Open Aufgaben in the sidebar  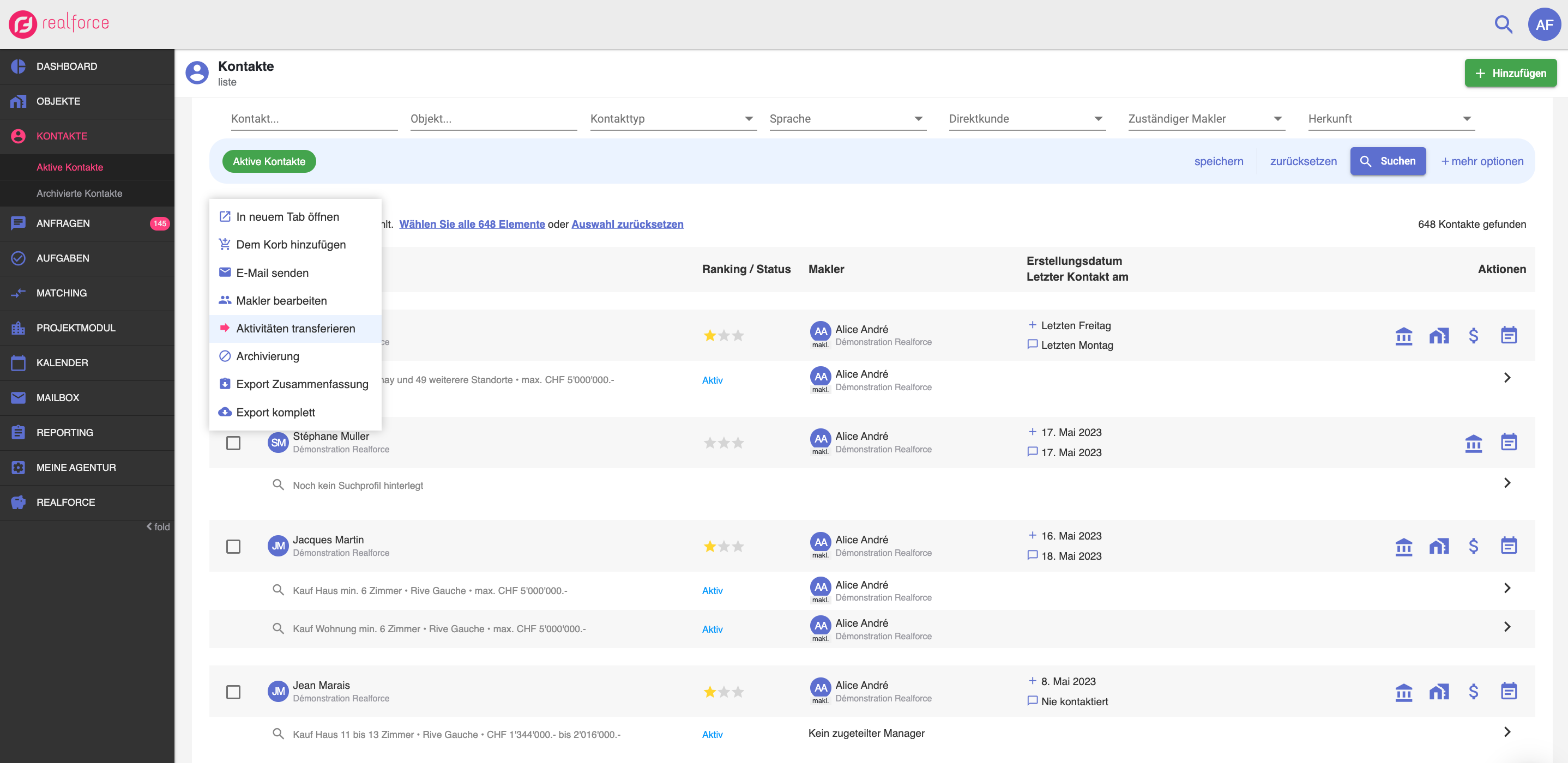tap(87, 258)
